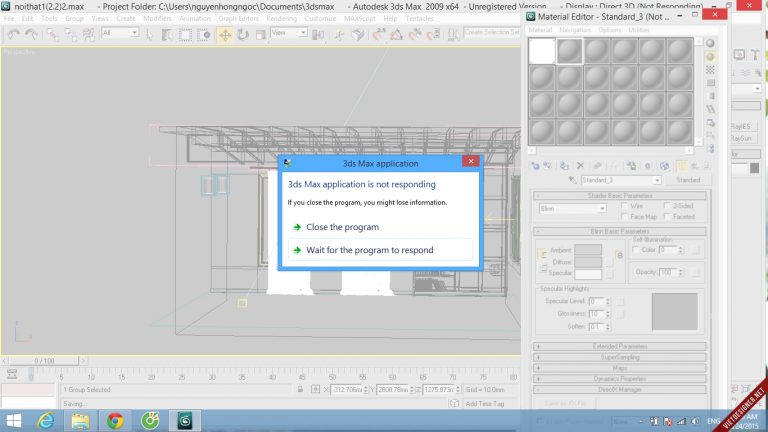Choose Wait for the program to respond
Screen dimensions: 768x432
click(380, 250)
